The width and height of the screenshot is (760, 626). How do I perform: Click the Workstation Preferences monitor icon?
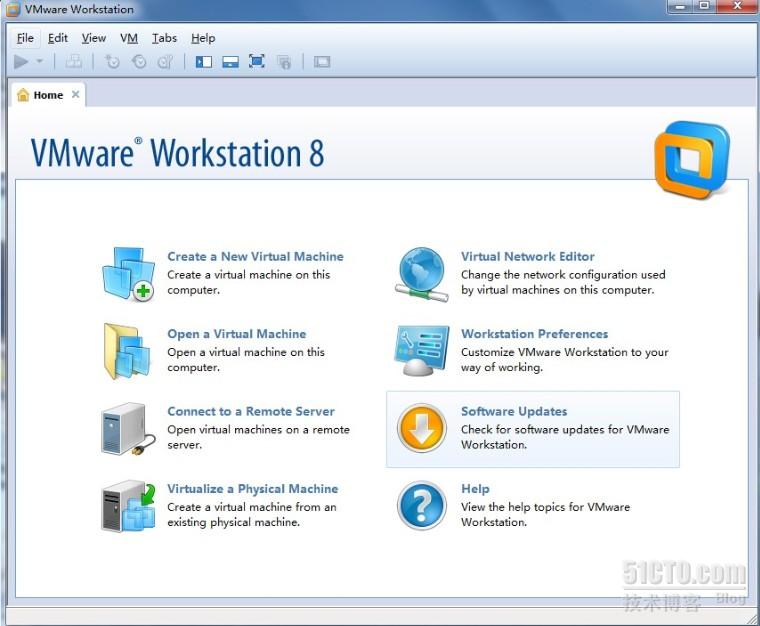[422, 351]
